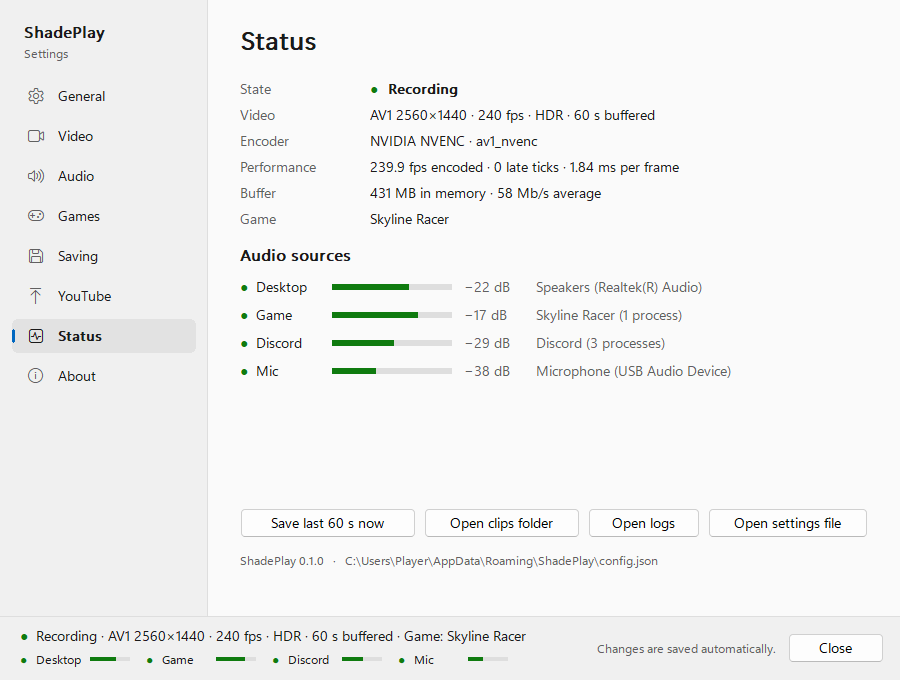900x680 pixels.
Task: Click the Game audio level meter
Action: (x=392, y=315)
